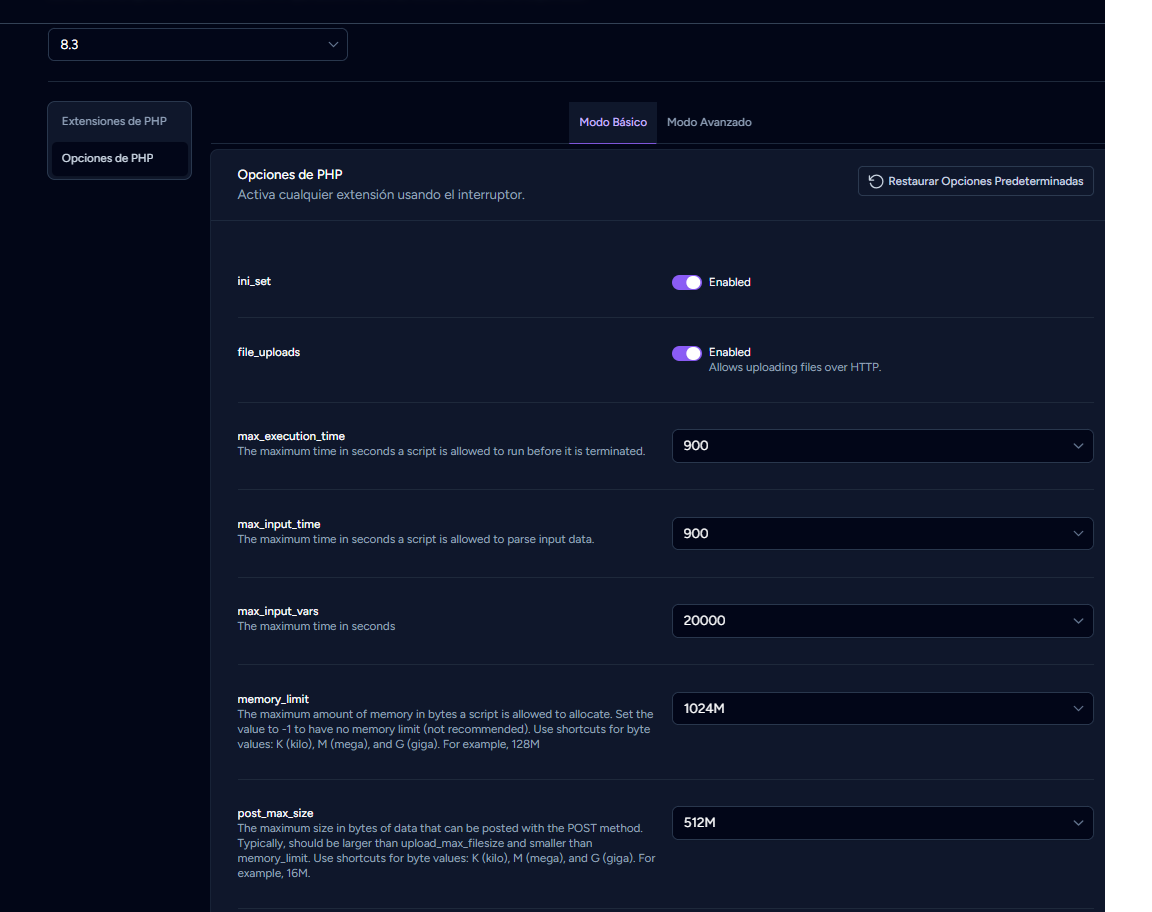Click chevron arrow on memory_limit field

[1078, 709]
